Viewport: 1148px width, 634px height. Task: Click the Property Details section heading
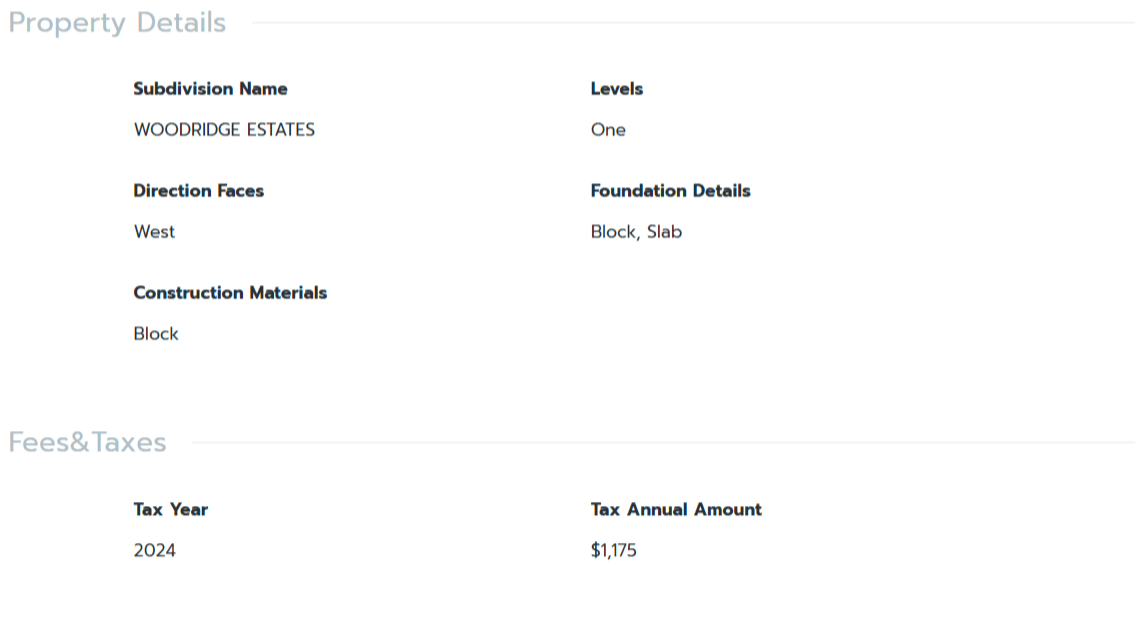coord(117,23)
